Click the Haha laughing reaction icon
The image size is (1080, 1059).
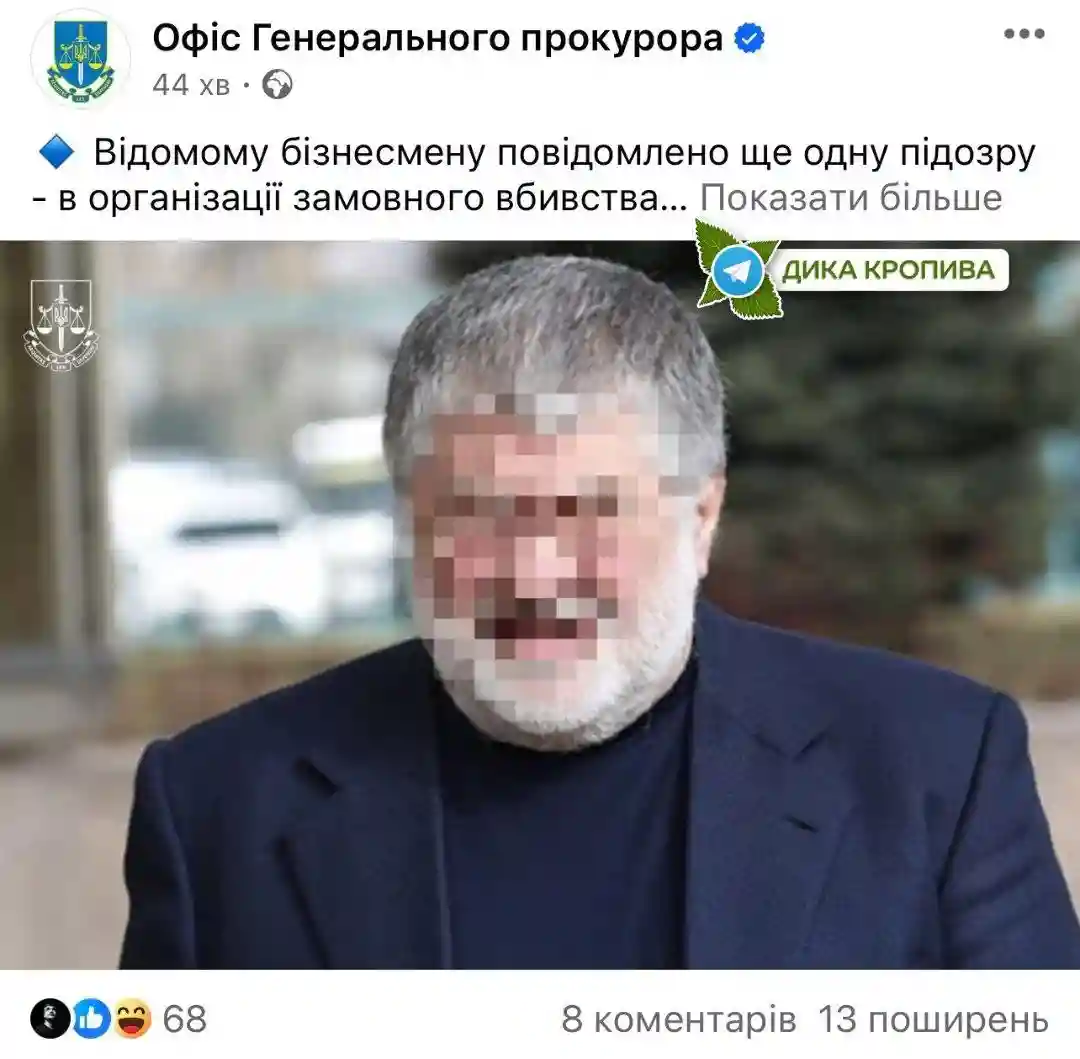[132, 1018]
